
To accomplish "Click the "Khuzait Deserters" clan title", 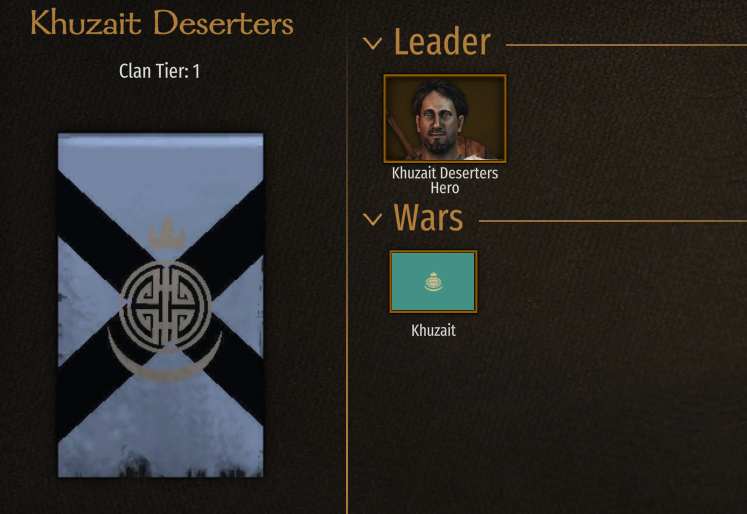I will [162, 23].
